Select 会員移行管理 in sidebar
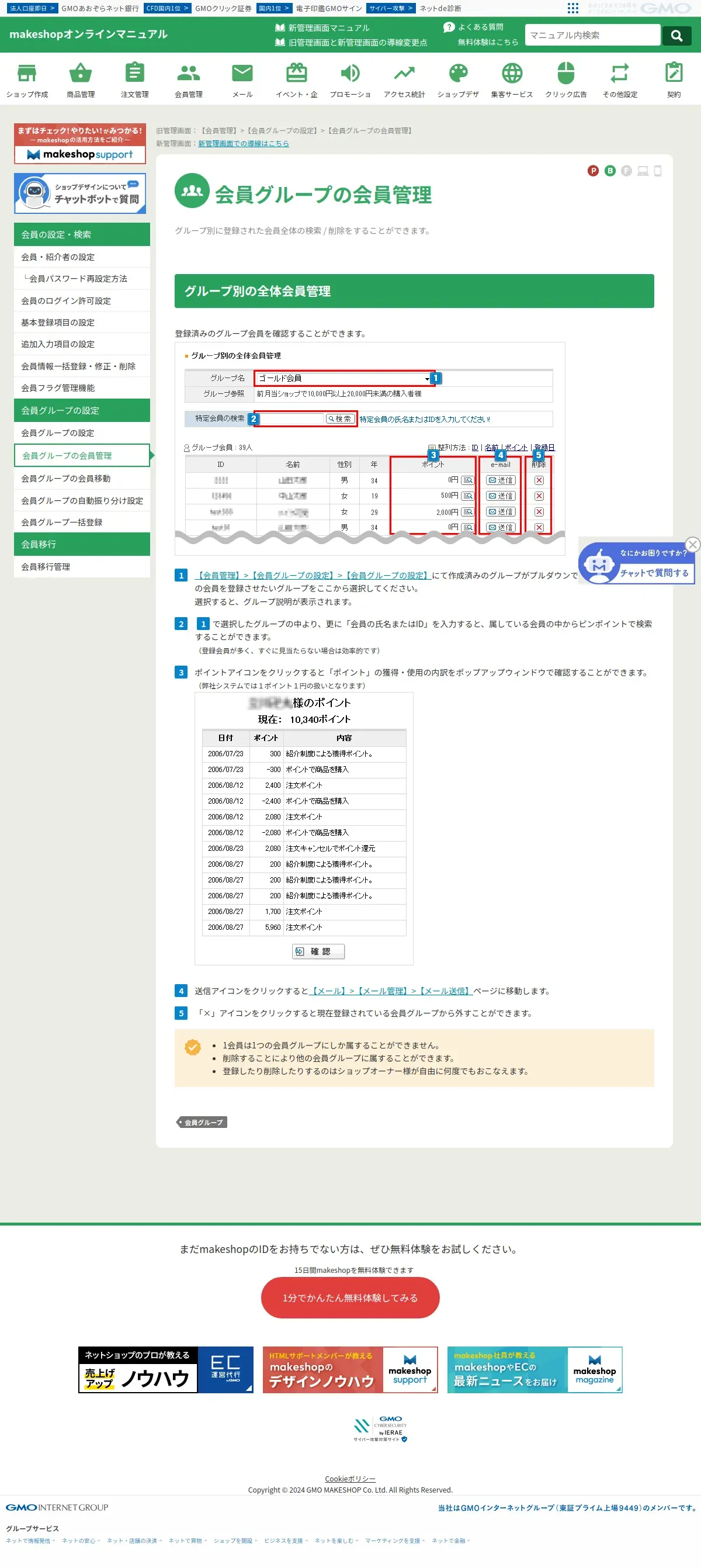The height and width of the screenshot is (1568, 701). [82, 567]
